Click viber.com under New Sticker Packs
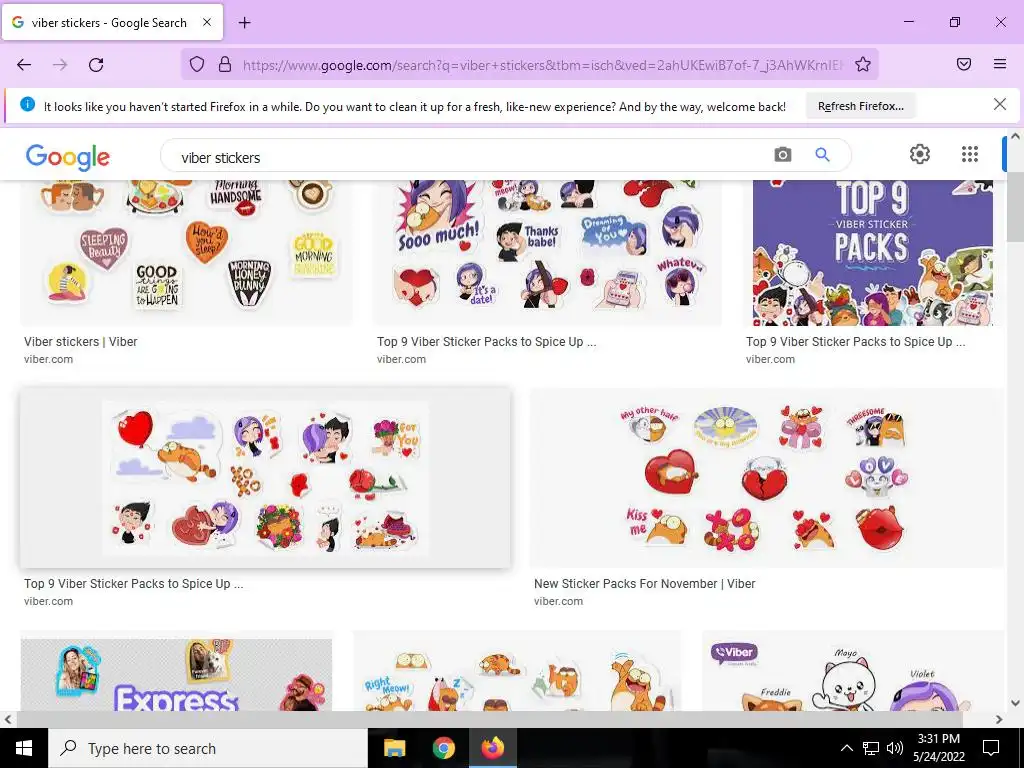 [x=558, y=601]
